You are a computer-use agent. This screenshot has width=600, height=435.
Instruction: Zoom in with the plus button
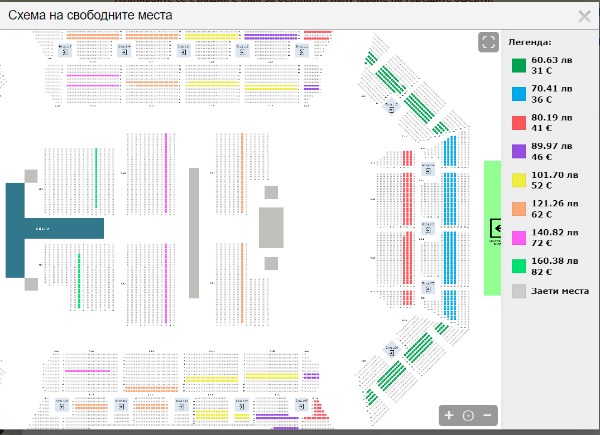click(x=449, y=415)
